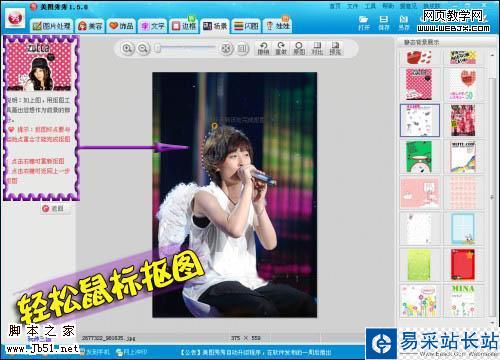Open the 边框 border tab
500x360 pixels.
[184, 26]
